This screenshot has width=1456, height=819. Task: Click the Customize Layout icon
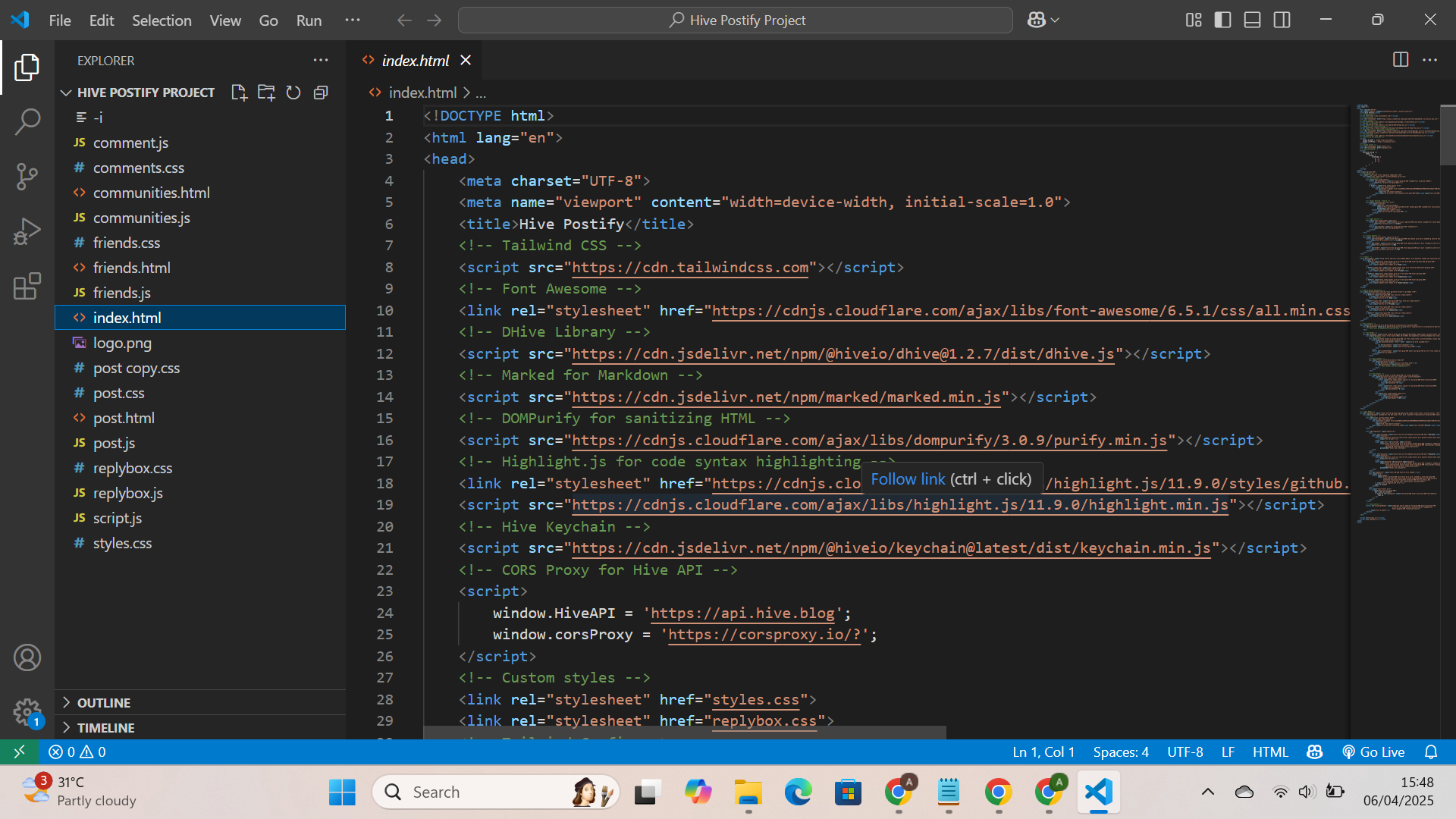(1194, 20)
